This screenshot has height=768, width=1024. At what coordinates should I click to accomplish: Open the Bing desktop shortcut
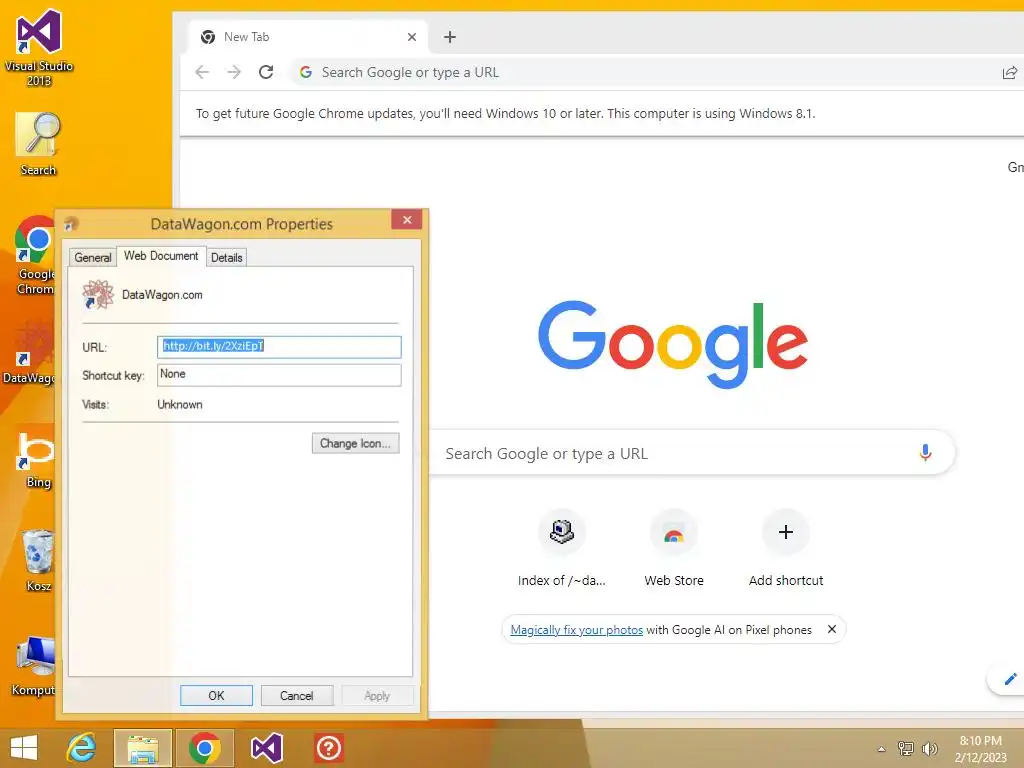(x=35, y=460)
